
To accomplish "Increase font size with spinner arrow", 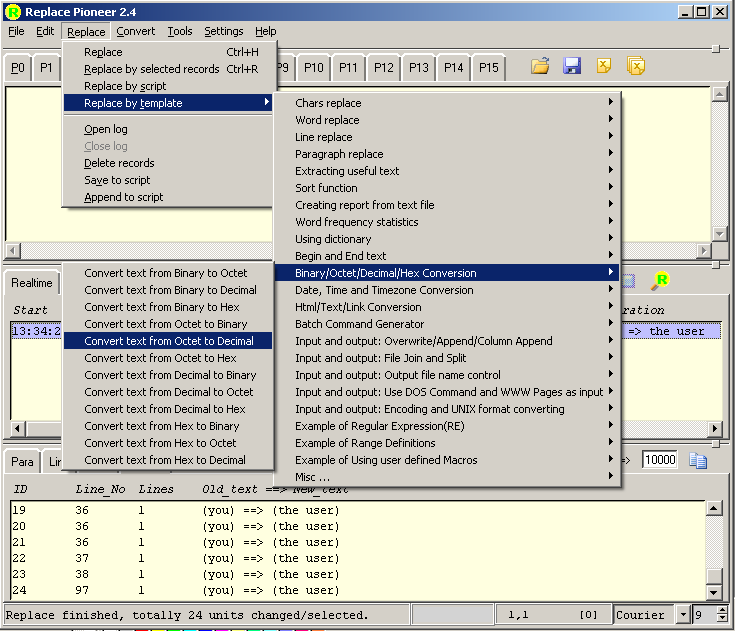I will (722, 611).
